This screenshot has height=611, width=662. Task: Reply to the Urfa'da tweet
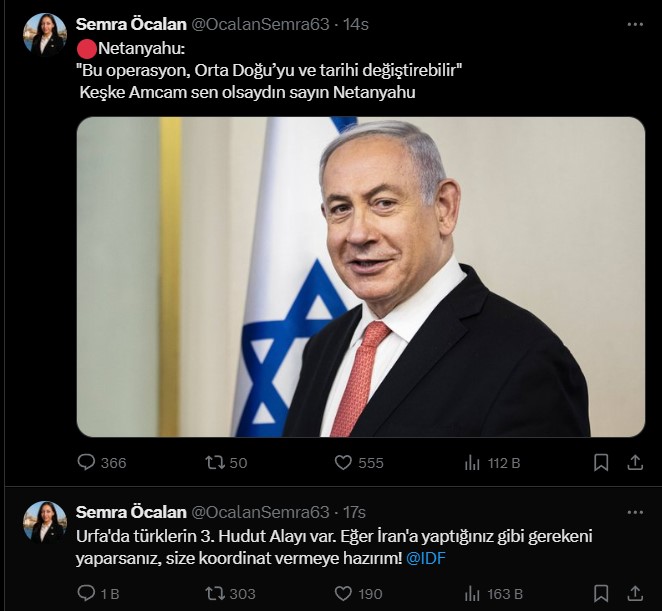[x=98, y=594]
